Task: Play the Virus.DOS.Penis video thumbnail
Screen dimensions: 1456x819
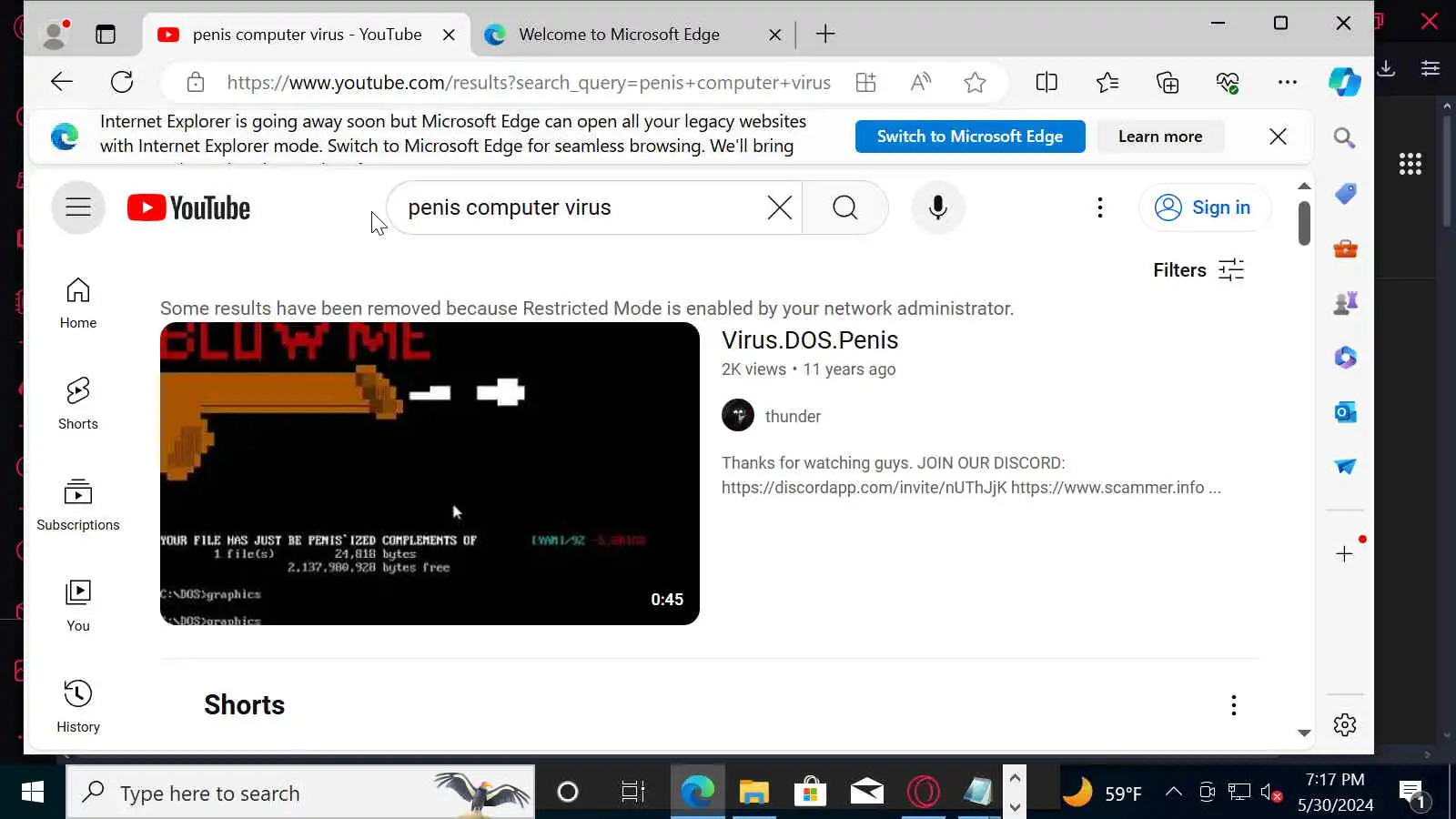Action: (x=430, y=473)
